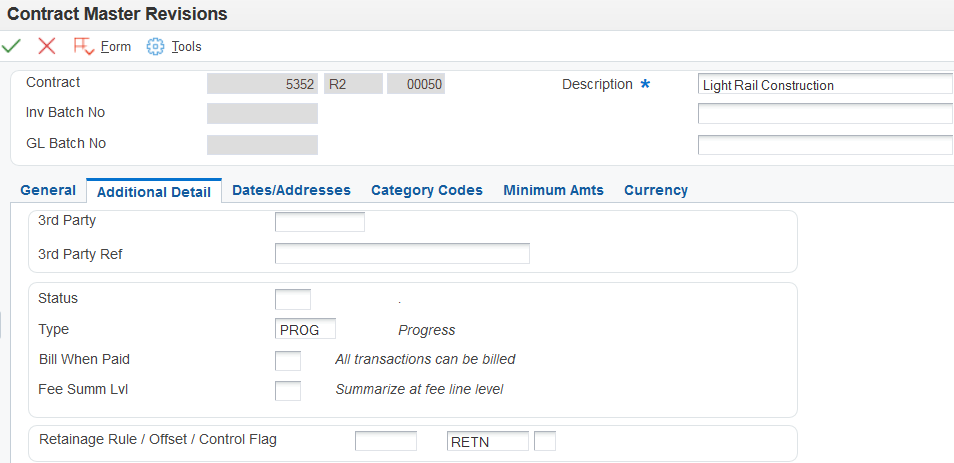Click the Bill When Paid label

tap(84, 359)
